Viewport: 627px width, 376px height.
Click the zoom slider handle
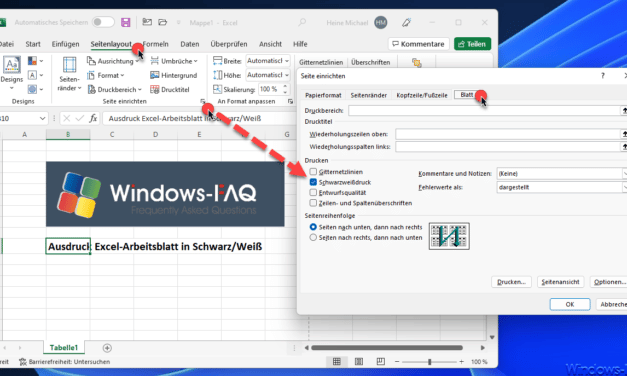tap(429, 362)
